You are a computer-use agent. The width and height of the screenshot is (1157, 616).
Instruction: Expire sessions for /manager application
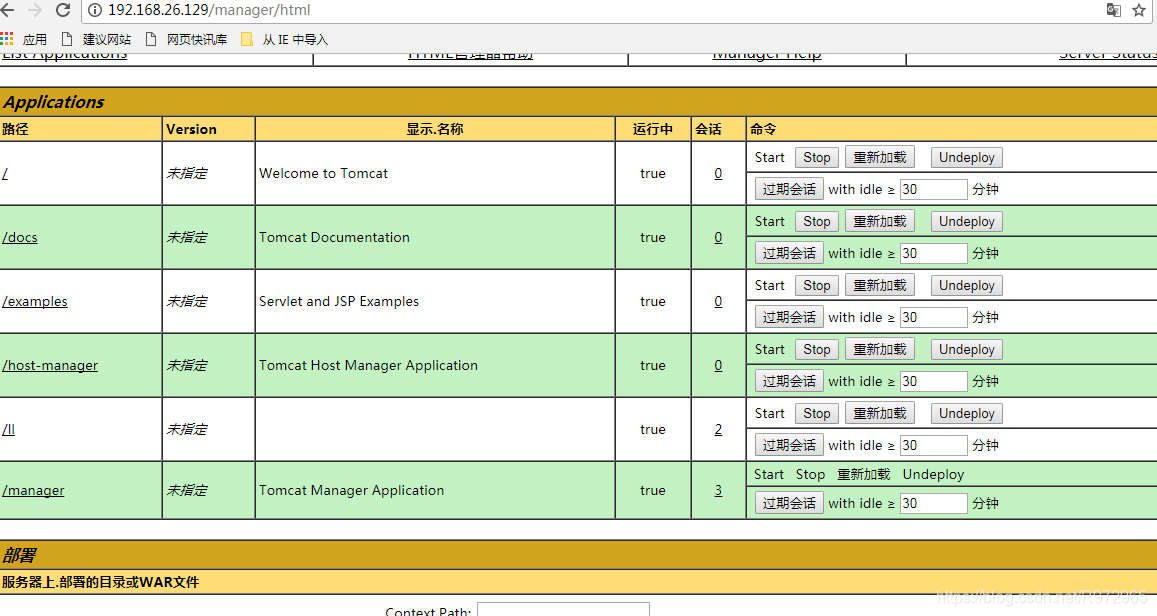(x=789, y=504)
